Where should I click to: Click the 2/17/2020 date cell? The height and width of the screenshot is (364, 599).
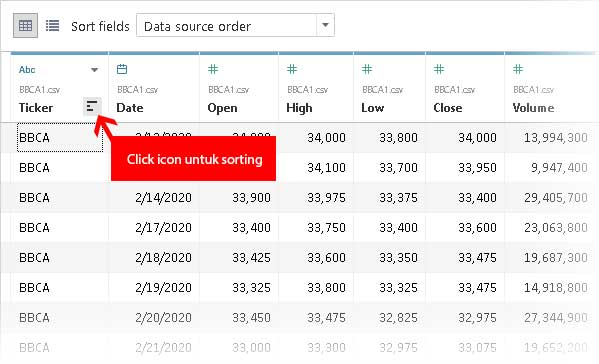pyautogui.click(x=163, y=228)
